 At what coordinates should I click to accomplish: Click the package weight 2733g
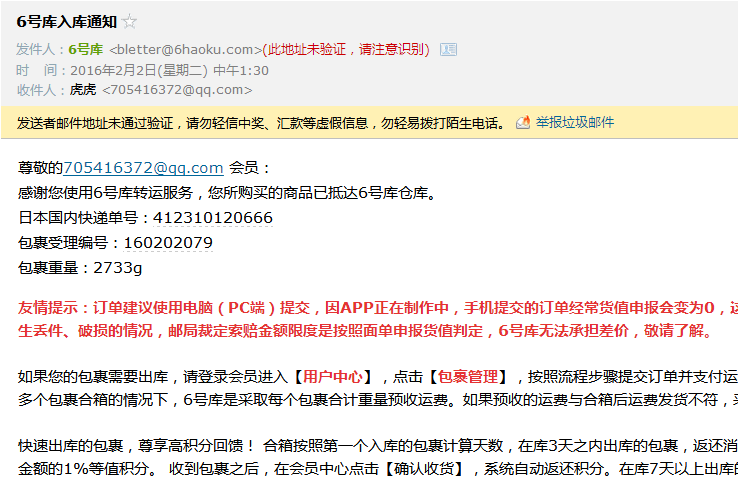click(118, 268)
